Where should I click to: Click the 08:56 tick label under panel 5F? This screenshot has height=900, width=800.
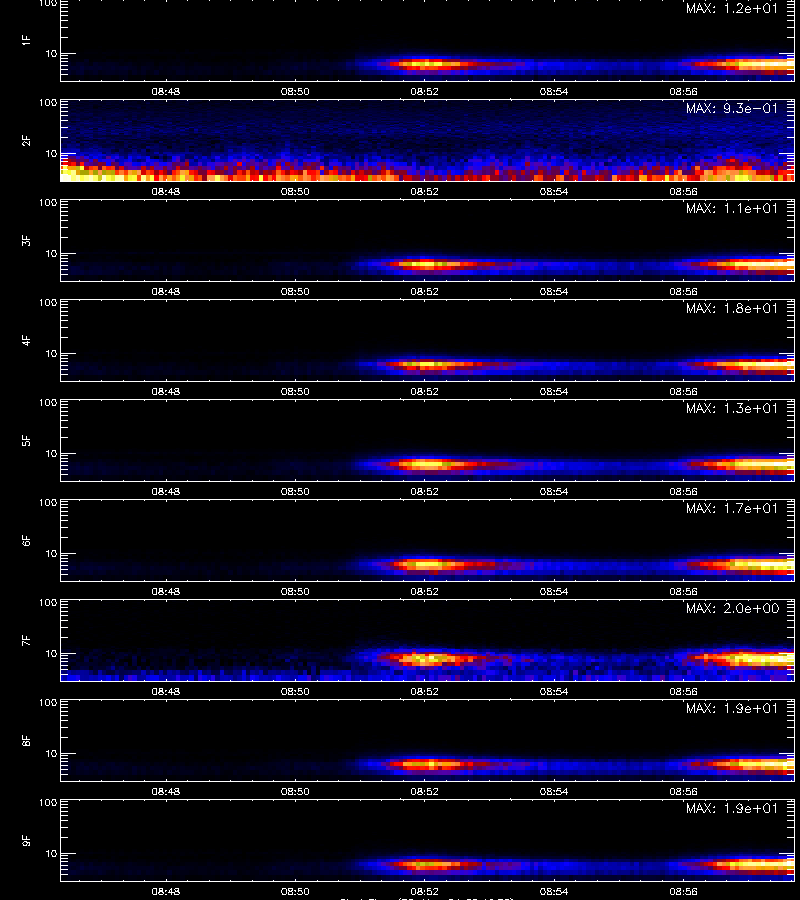point(684,491)
